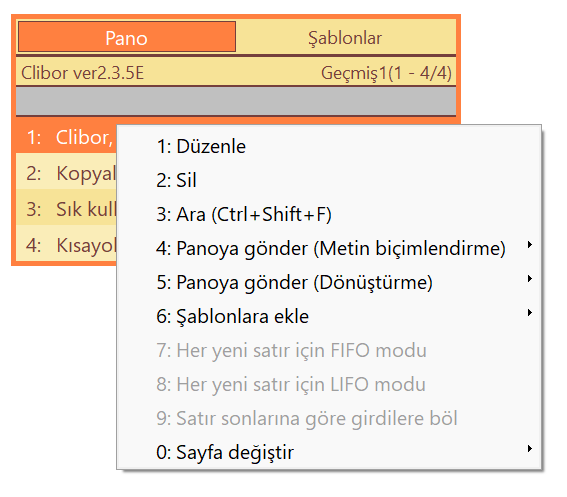The height and width of the screenshot is (497, 567).
Task: Select clipboard entry 2 starting with Kopyal
Action: click(67, 173)
